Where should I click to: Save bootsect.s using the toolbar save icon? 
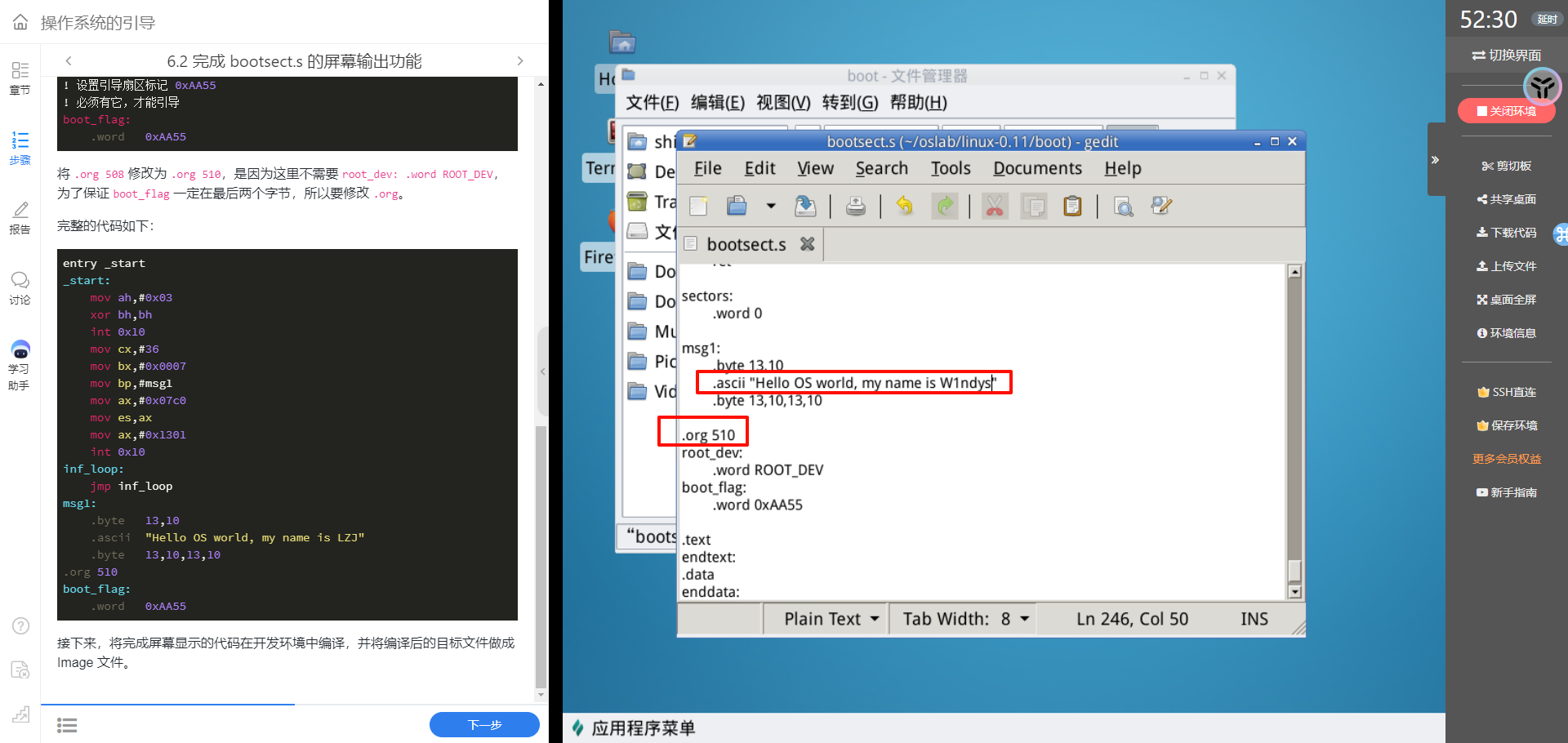[805, 206]
